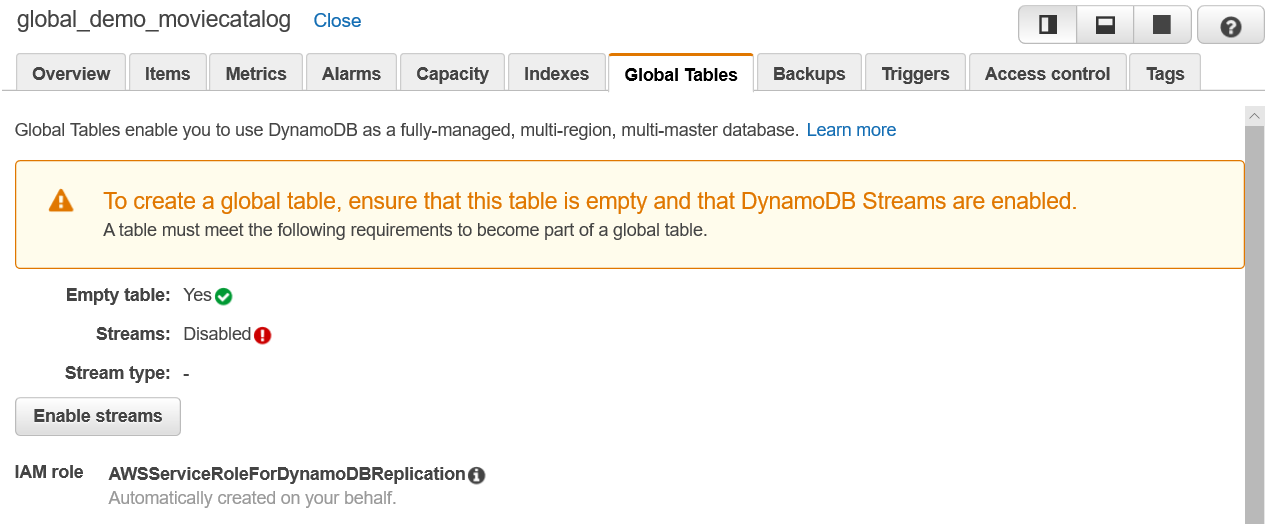Go to the Metrics tab

click(x=256, y=74)
